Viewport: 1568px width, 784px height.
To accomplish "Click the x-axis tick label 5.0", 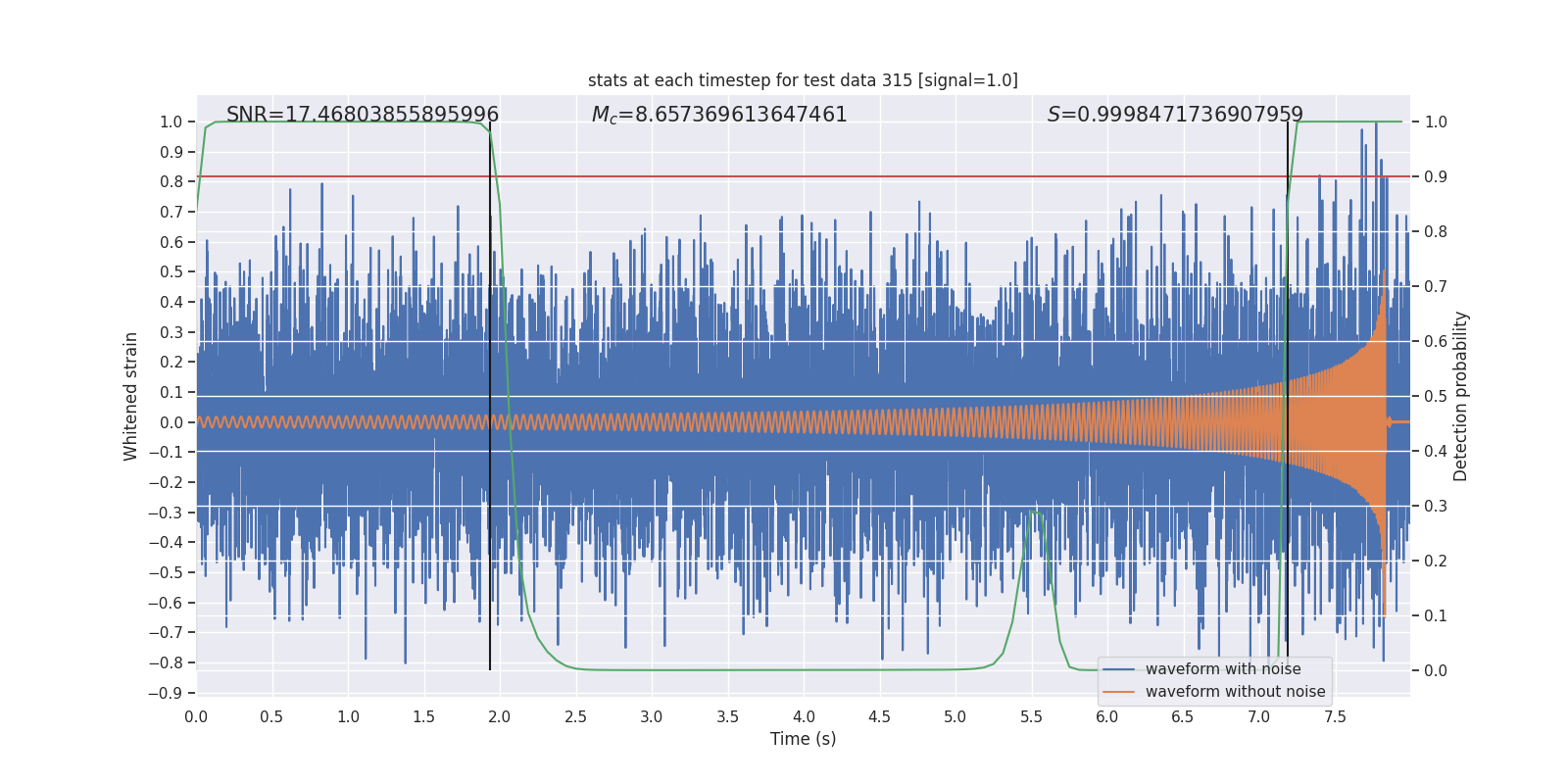I will pos(955,717).
